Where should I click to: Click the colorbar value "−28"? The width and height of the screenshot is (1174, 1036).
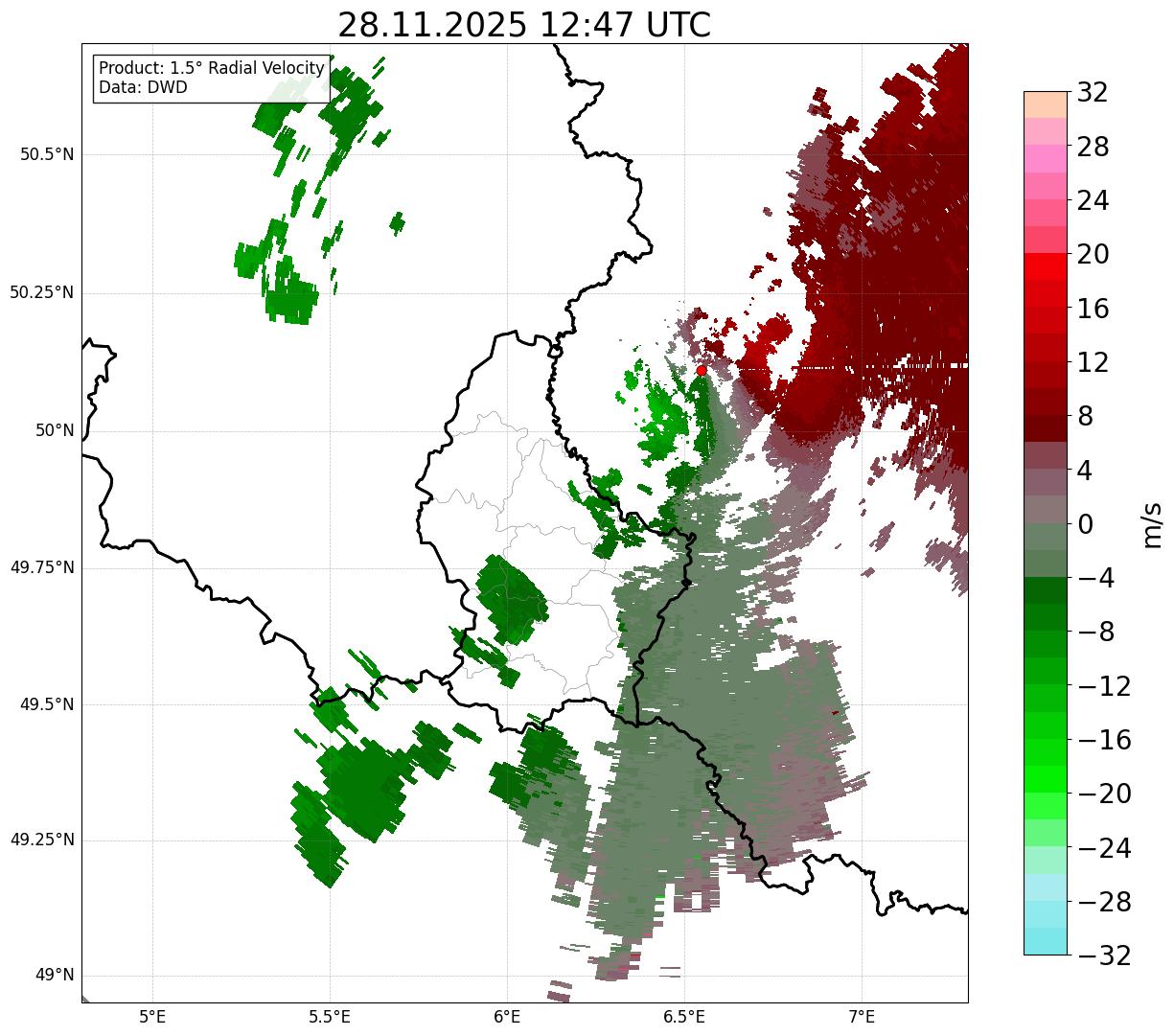coord(1104,902)
